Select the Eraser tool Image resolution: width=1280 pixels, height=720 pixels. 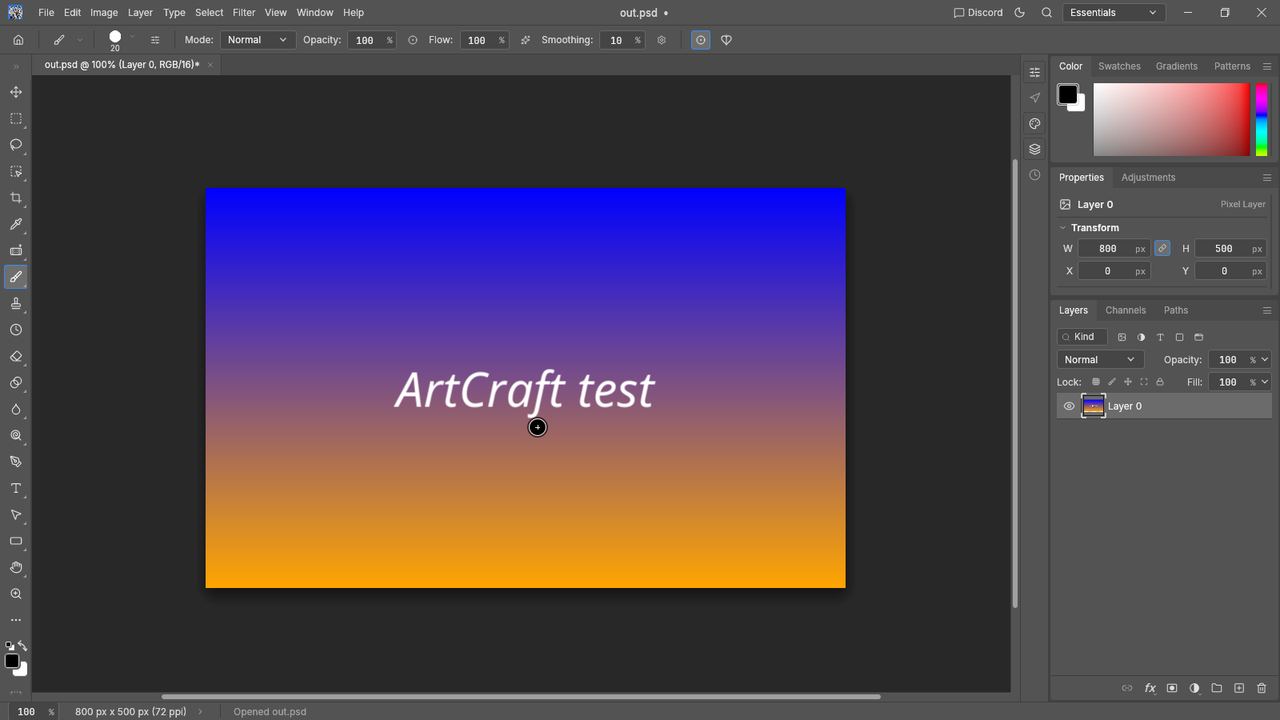pos(16,356)
